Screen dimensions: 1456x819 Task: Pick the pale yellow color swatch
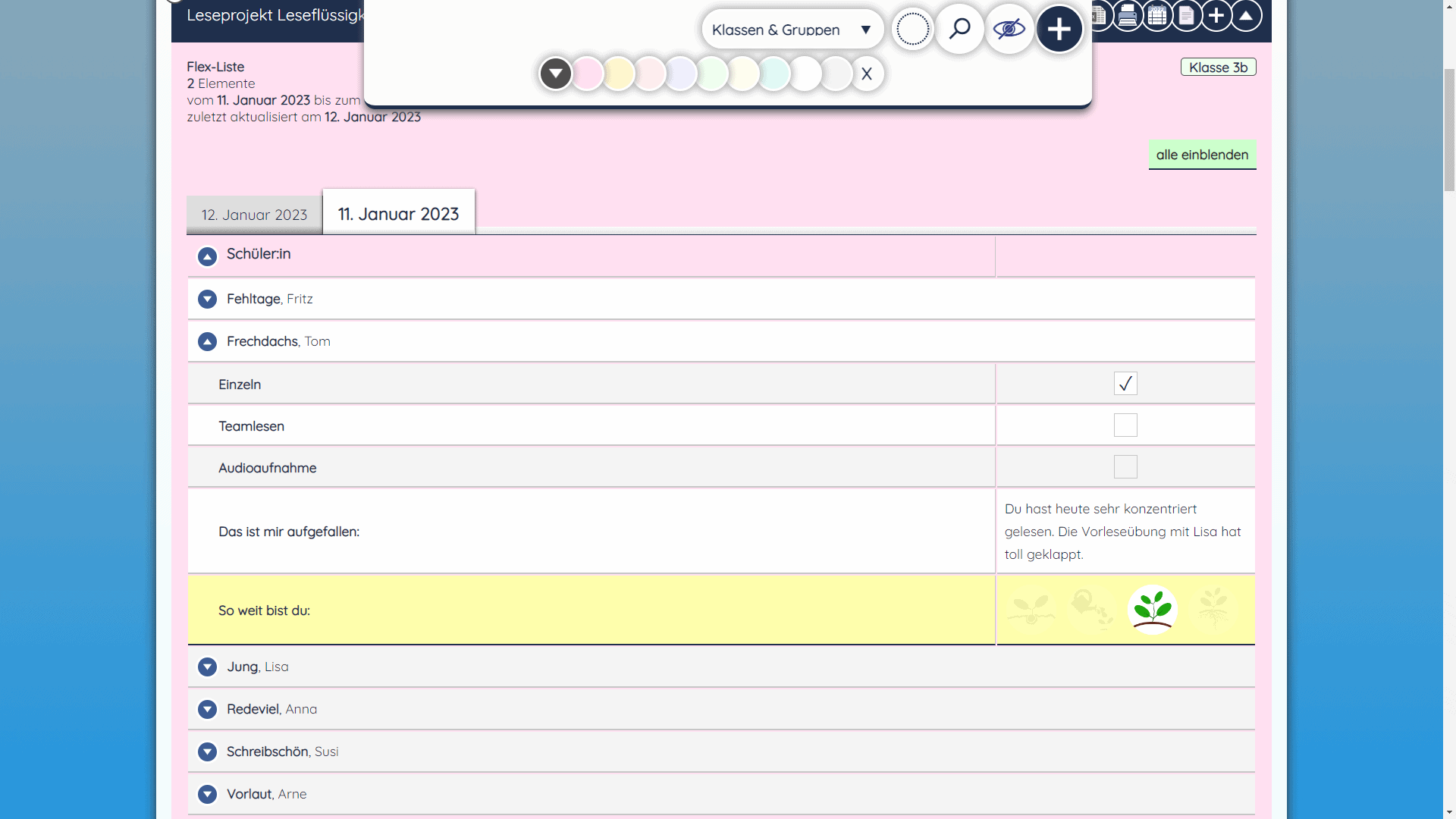pos(618,74)
